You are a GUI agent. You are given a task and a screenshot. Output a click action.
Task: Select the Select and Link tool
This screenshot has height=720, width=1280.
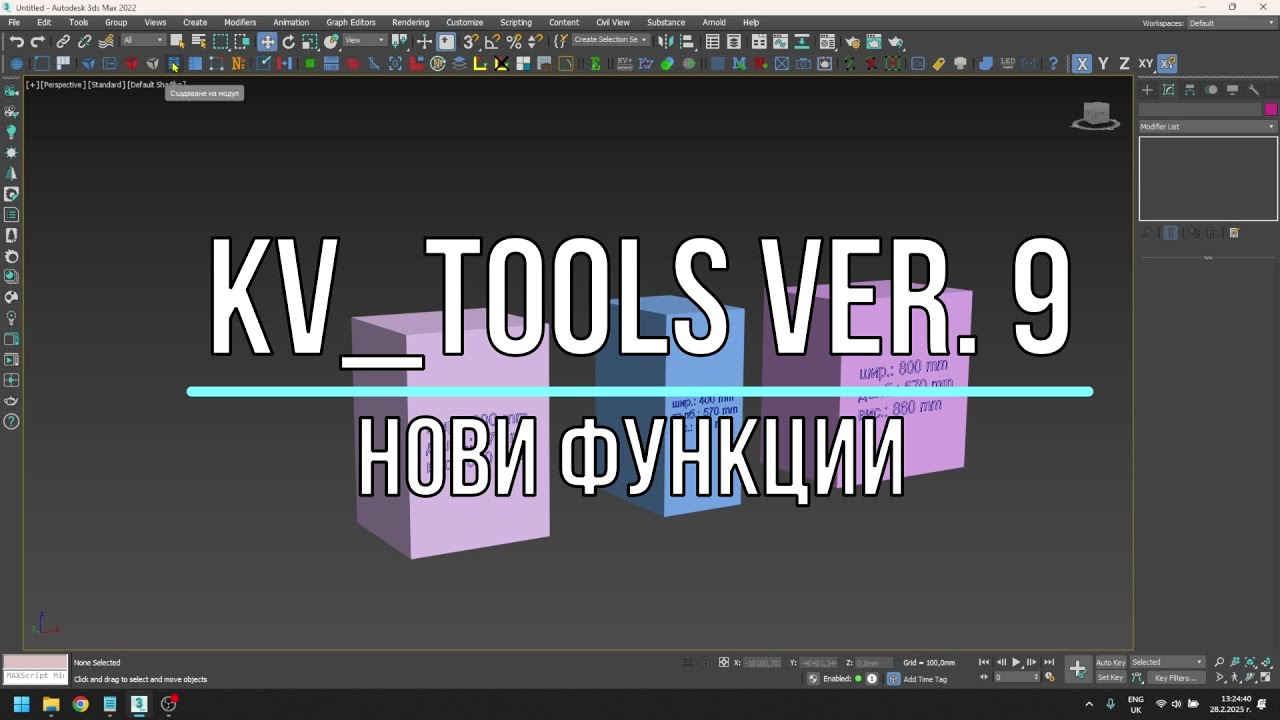[x=63, y=41]
